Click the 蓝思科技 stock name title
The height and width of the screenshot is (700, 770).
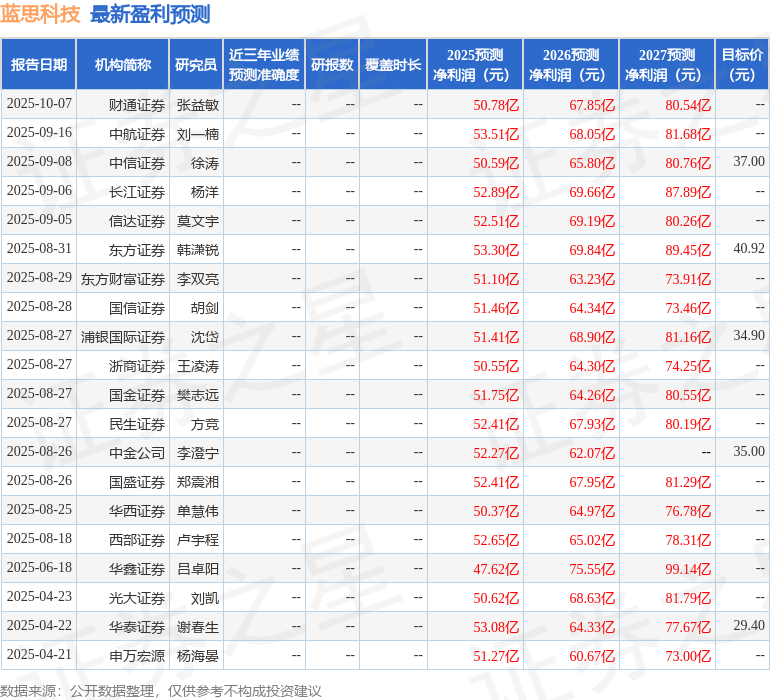40,14
